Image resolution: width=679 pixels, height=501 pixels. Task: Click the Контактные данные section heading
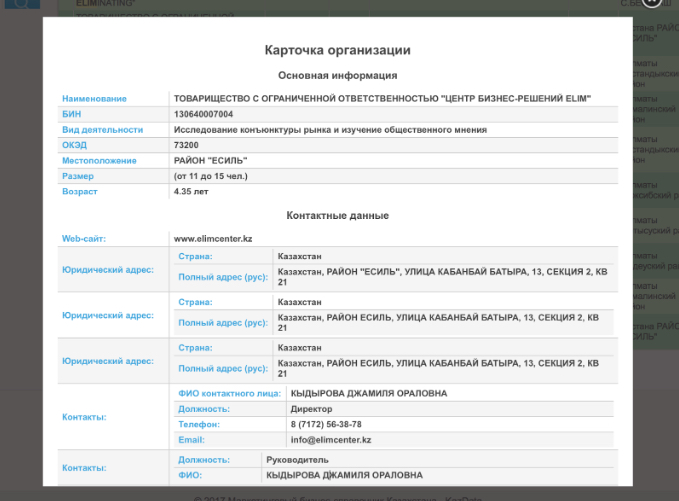pos(338,216)
